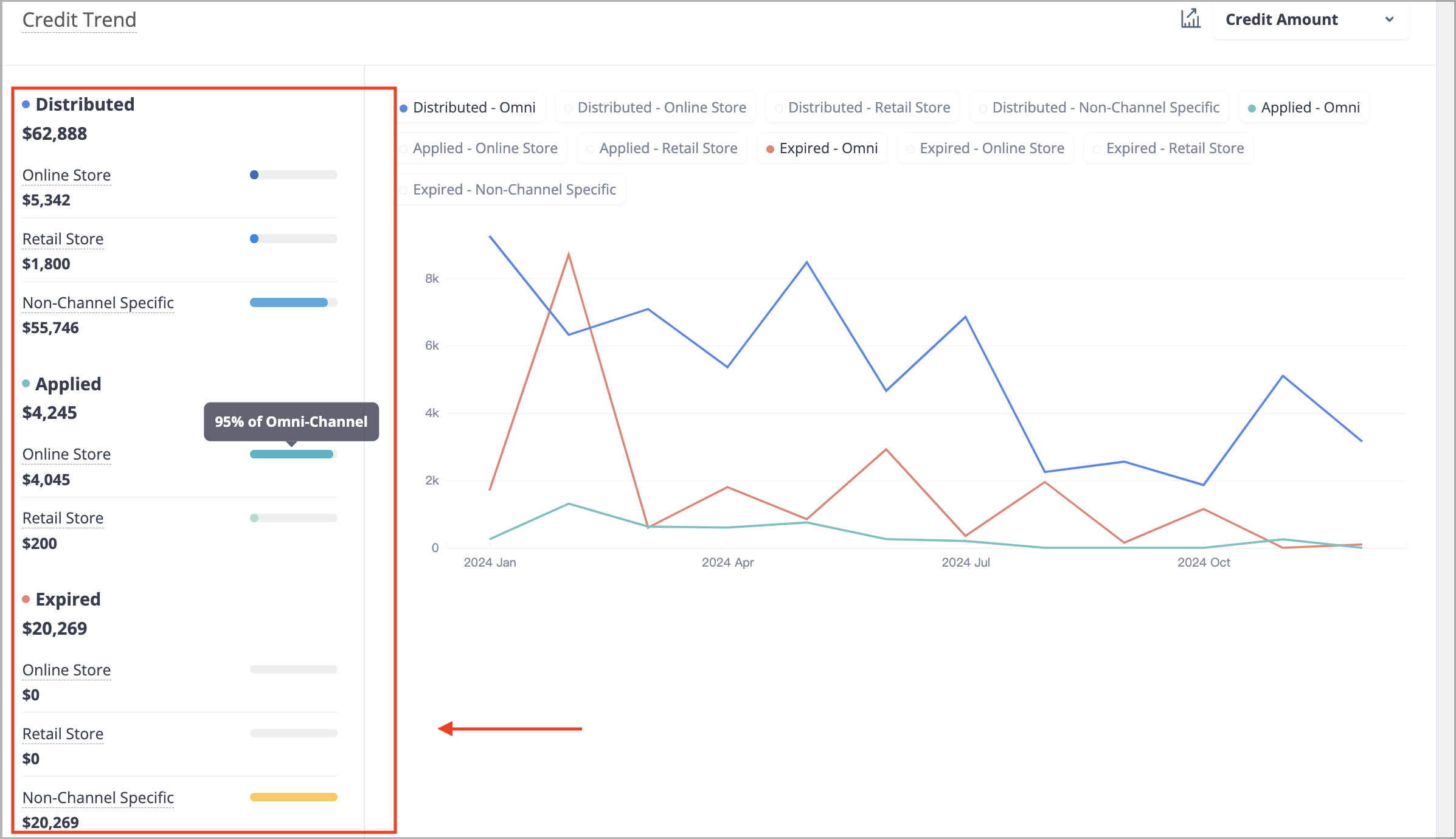Click the Credit Amount dropdown chevron arrow
The width and height of the screenshot is (1456, 839).
click(1389, 20)
